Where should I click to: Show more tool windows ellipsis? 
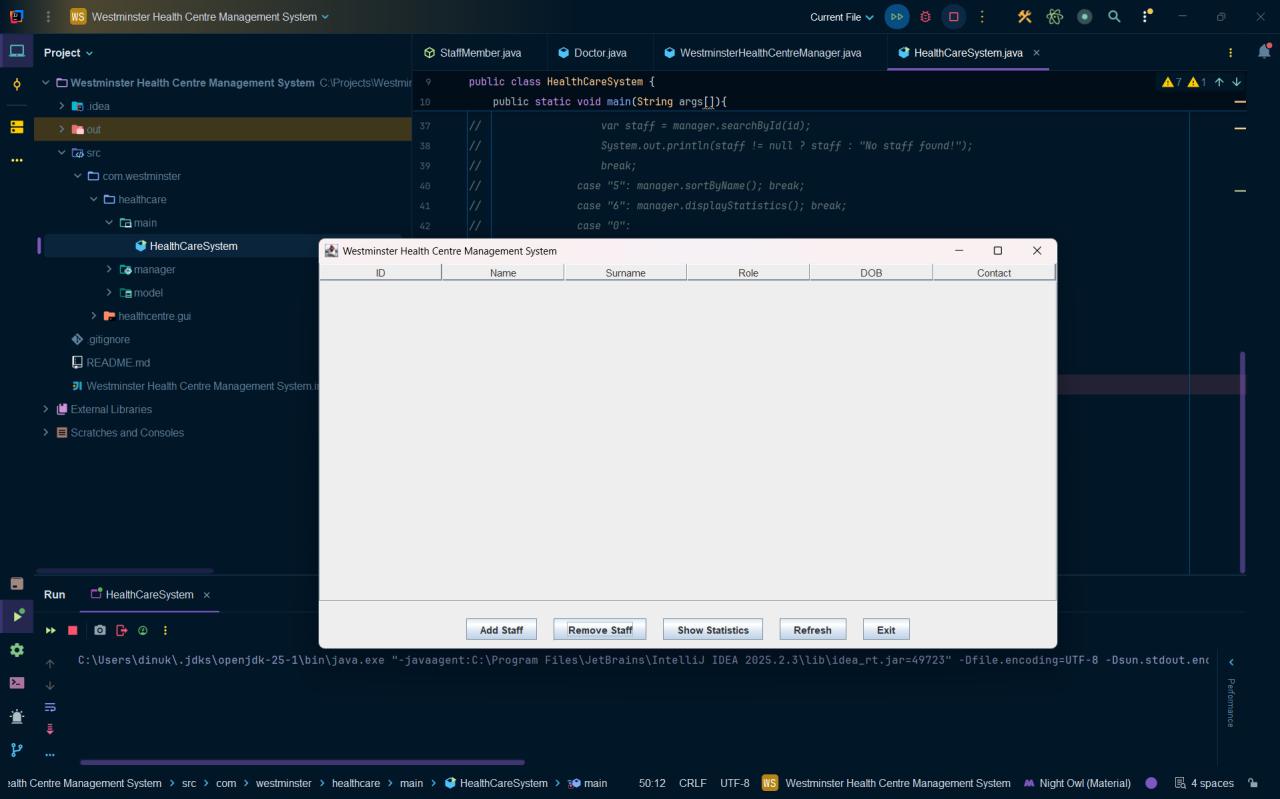[x=17, y=160]
